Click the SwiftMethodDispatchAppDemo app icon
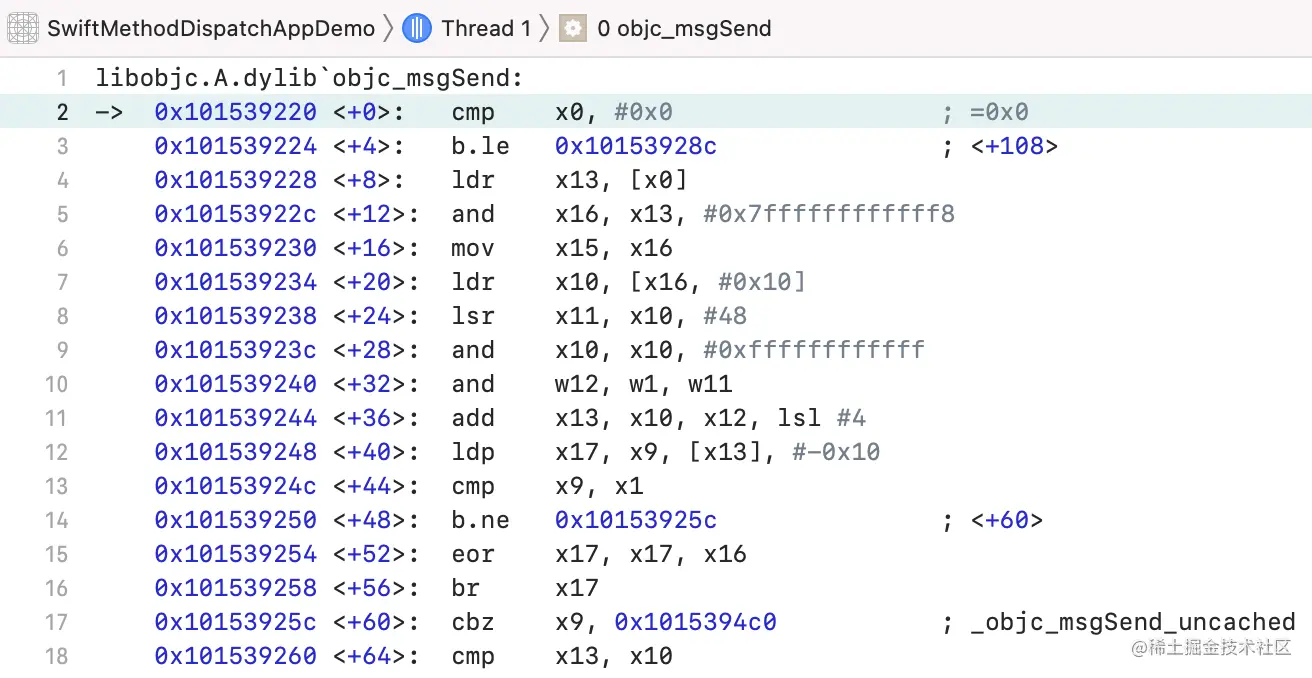This screenshot has width=1312, height=678. 23,28
